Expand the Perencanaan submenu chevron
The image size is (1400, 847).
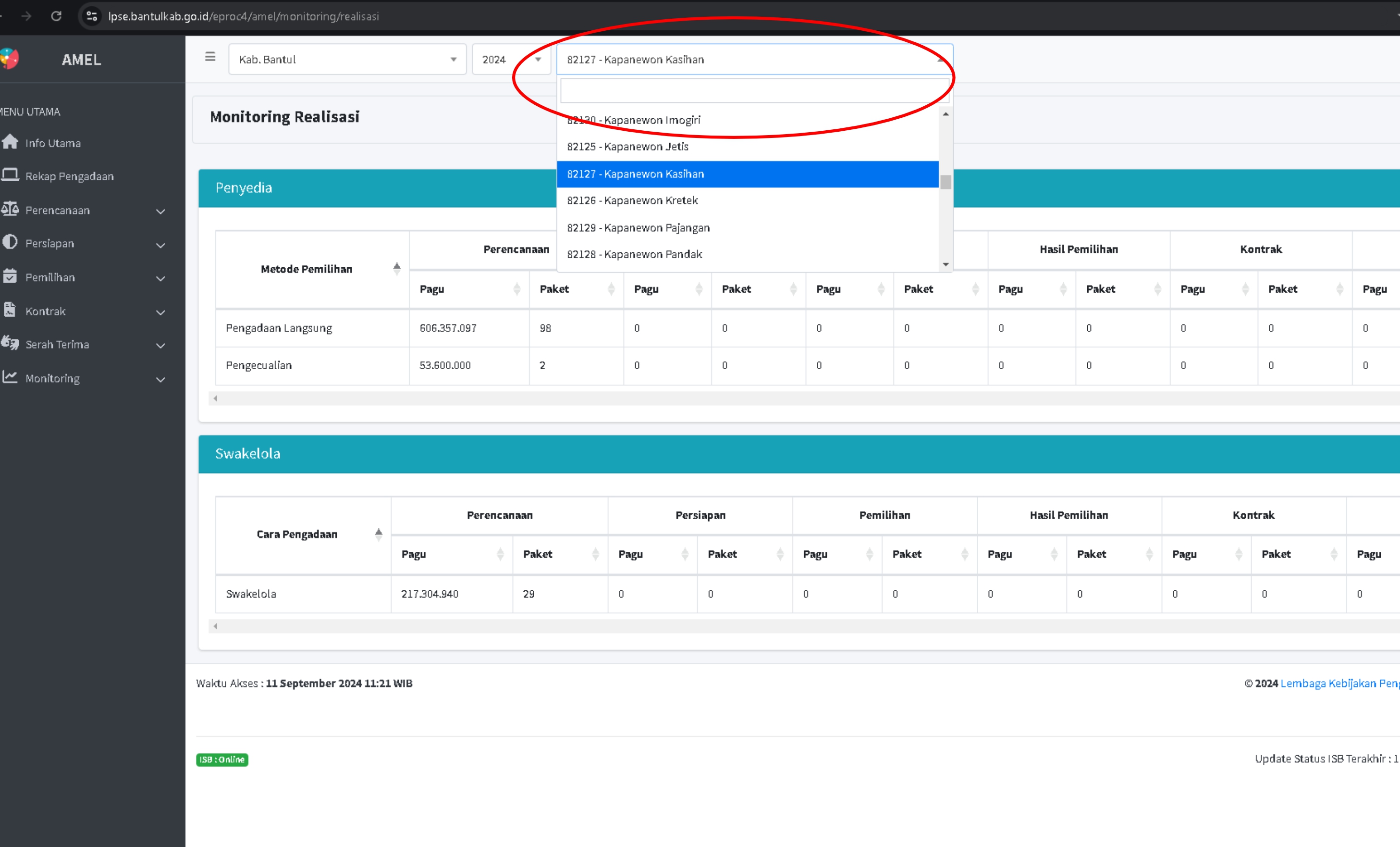click(x=161, y=212)
